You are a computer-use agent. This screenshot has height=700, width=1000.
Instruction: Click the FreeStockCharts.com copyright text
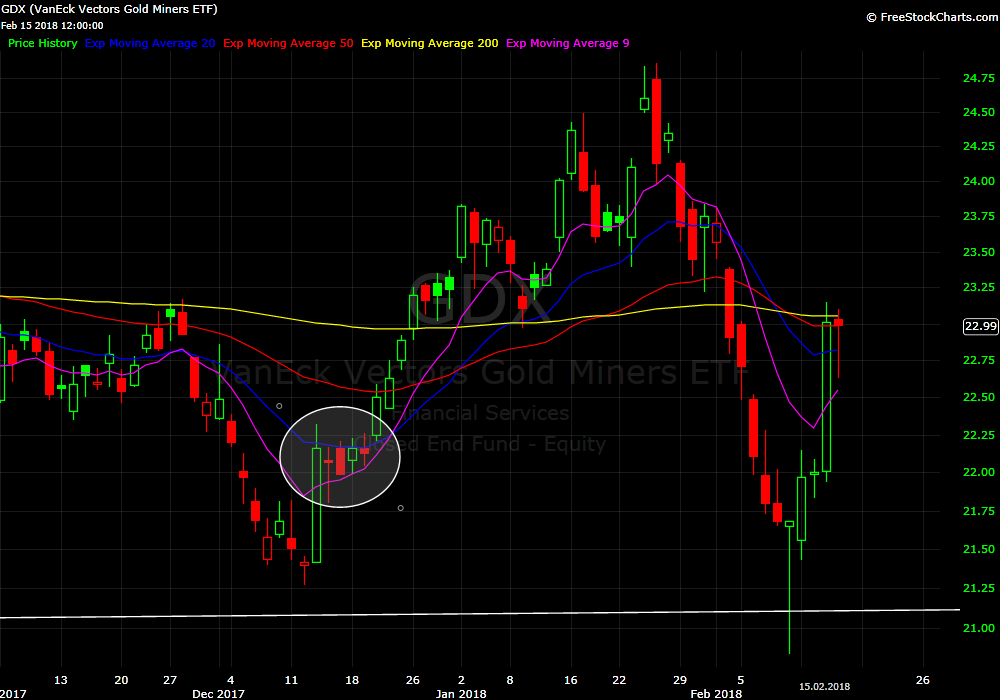[x=932, y=17]
